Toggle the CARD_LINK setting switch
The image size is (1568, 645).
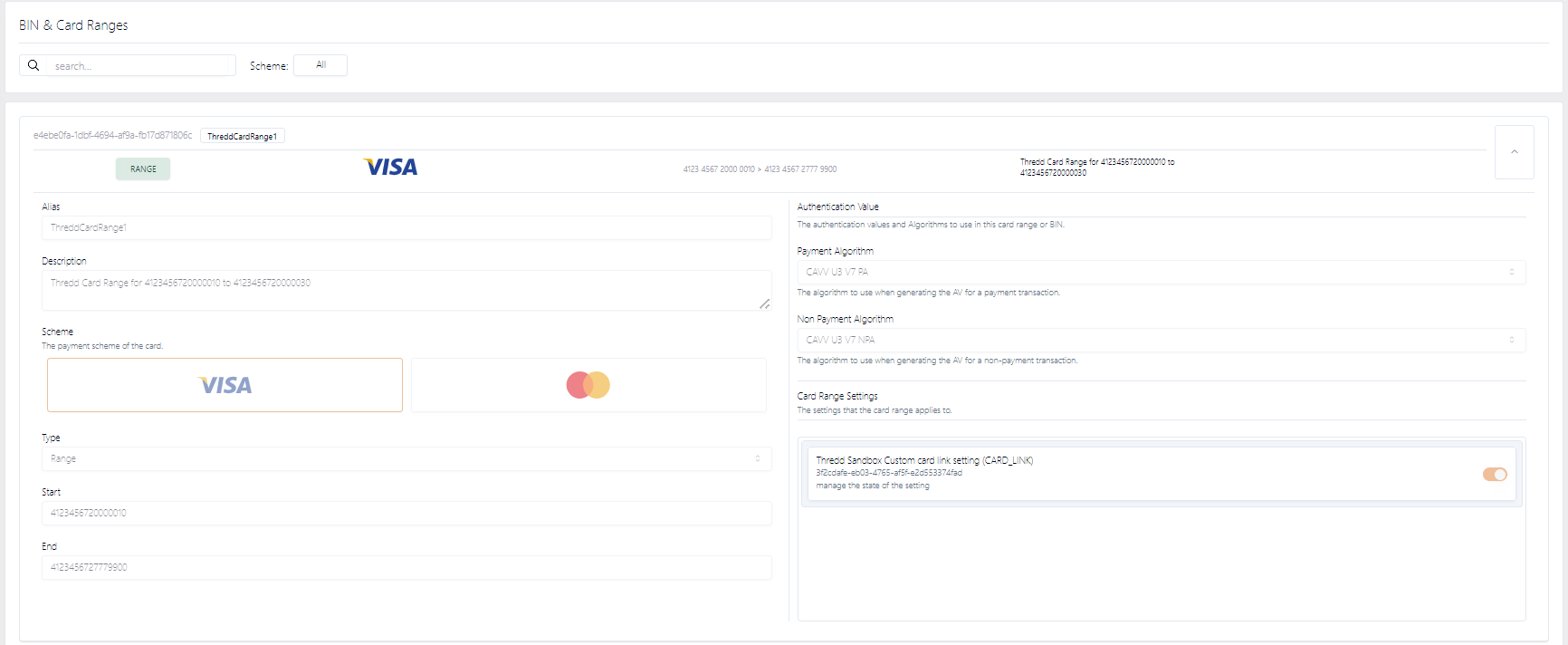[x=1495, y=474]
